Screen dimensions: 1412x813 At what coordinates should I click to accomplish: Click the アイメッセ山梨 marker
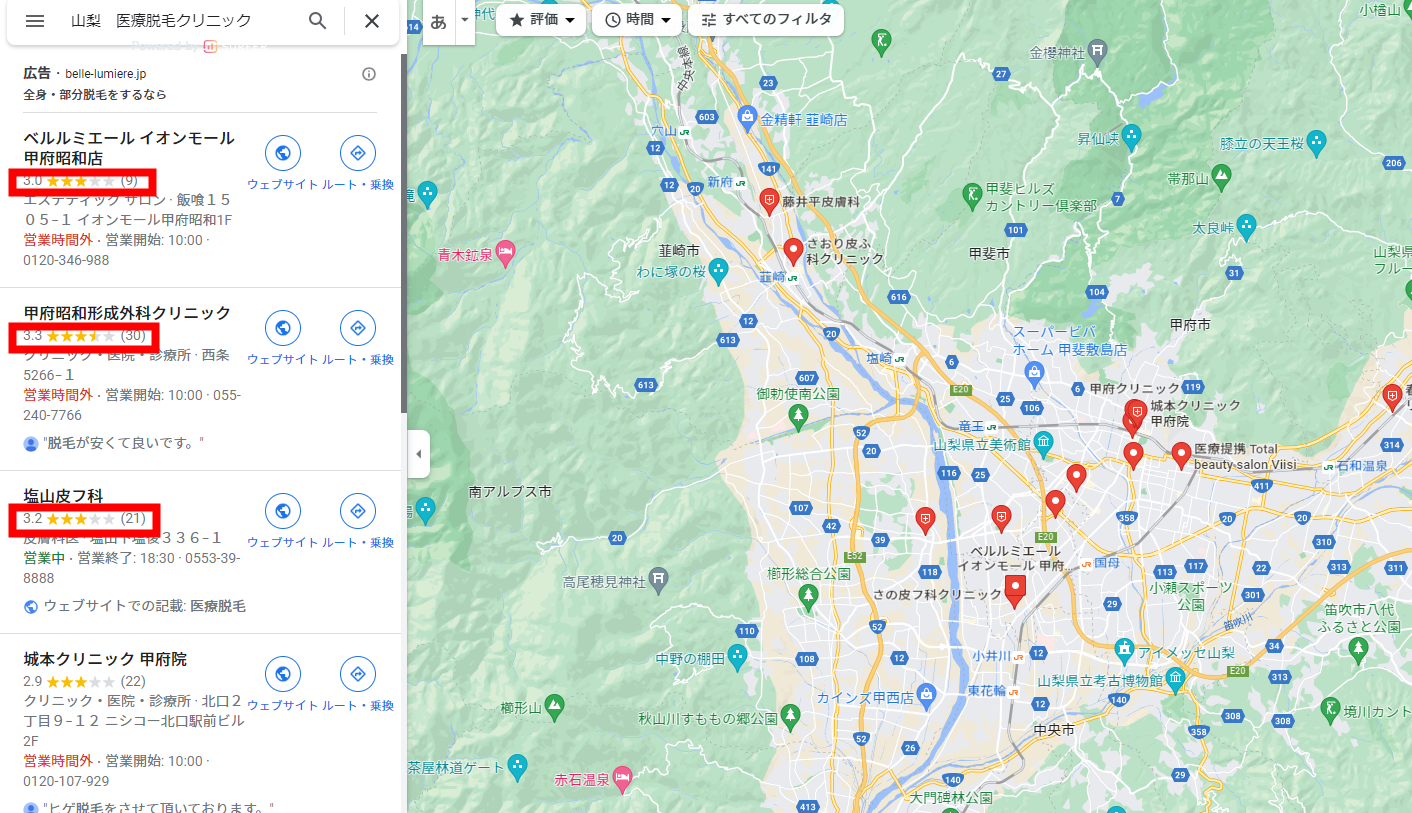click(1124, 651)
